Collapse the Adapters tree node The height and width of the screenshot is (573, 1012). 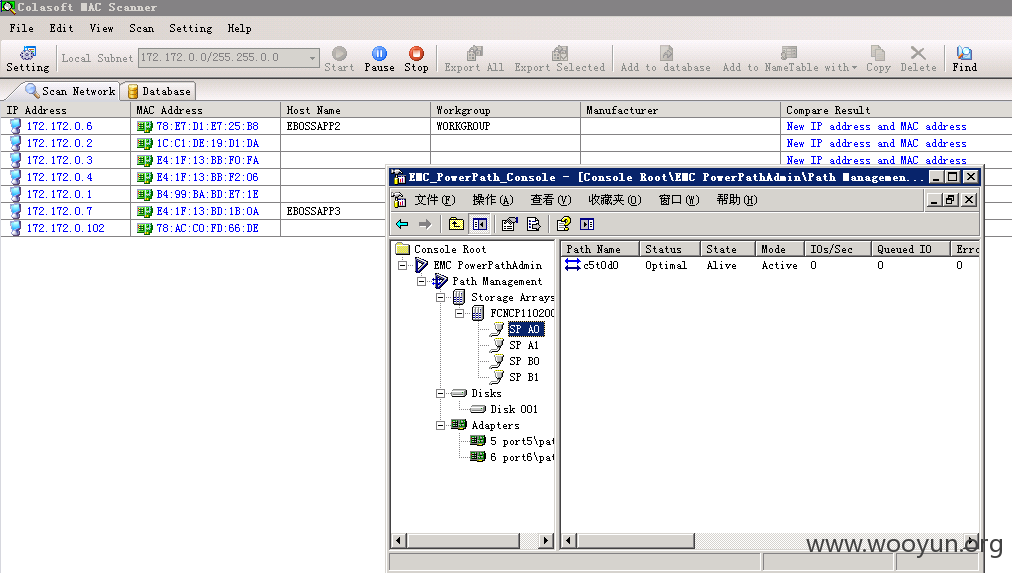(440, 425)
